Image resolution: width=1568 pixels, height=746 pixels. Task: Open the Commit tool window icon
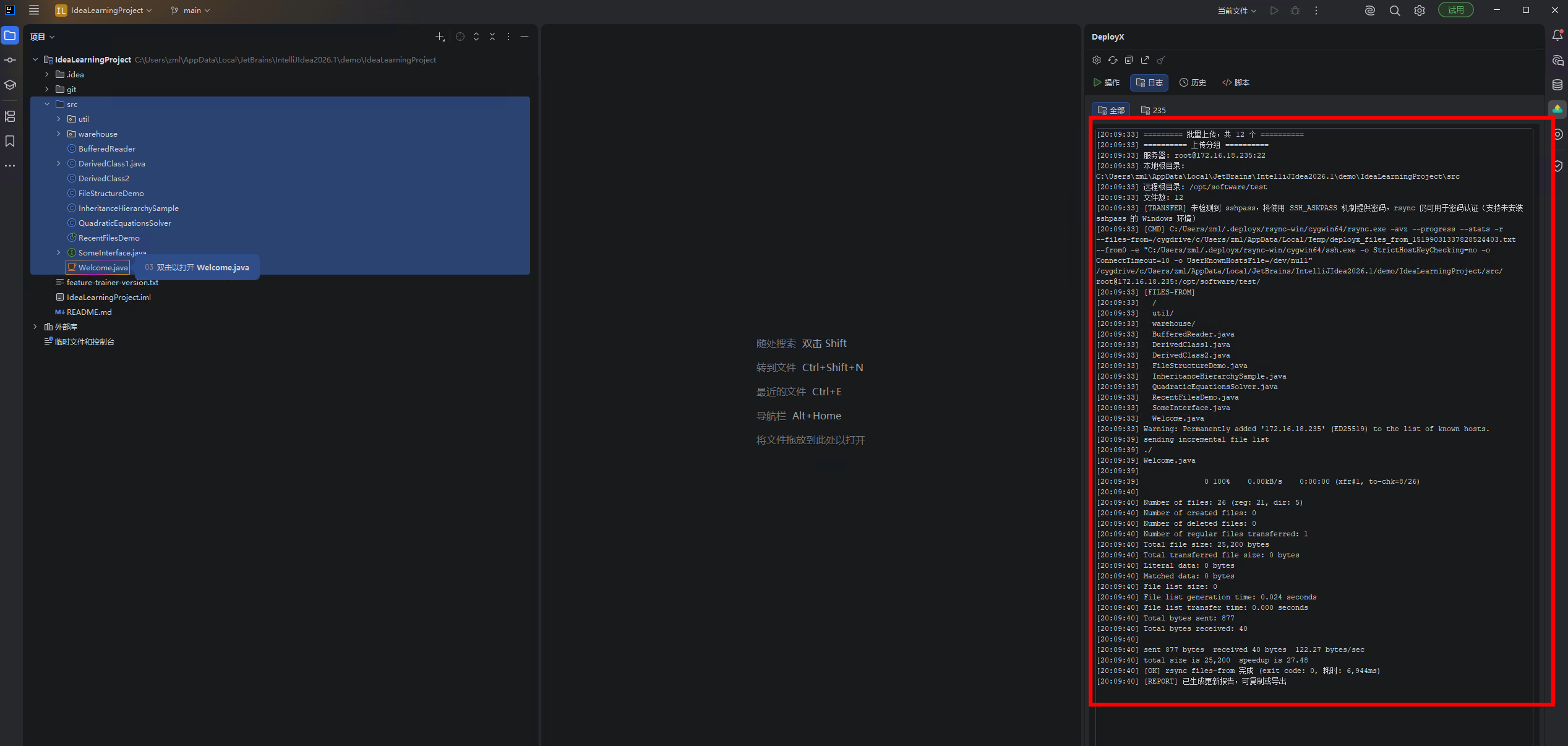(x=10, y=60)
